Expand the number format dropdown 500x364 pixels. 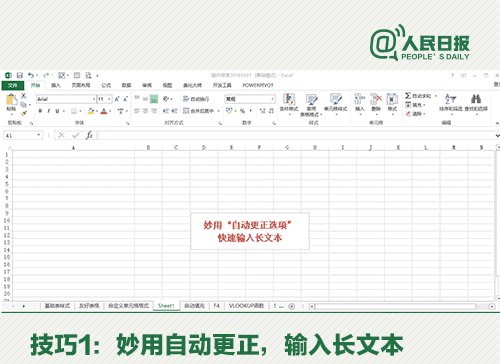(272, 99)
